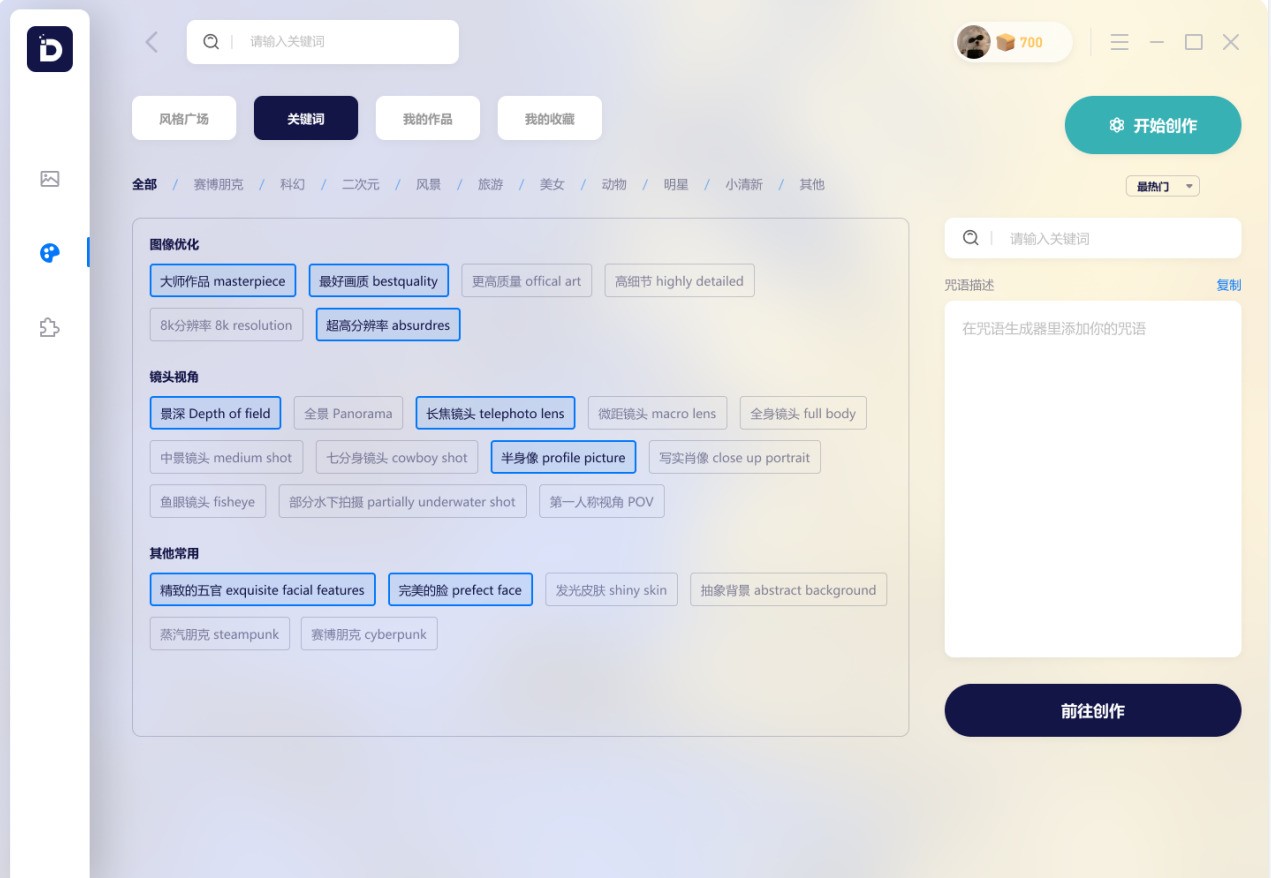Viewport: 1271px width, 878px height.
Task: Click the D logo at top left
Action: click(x=50, y=50)
